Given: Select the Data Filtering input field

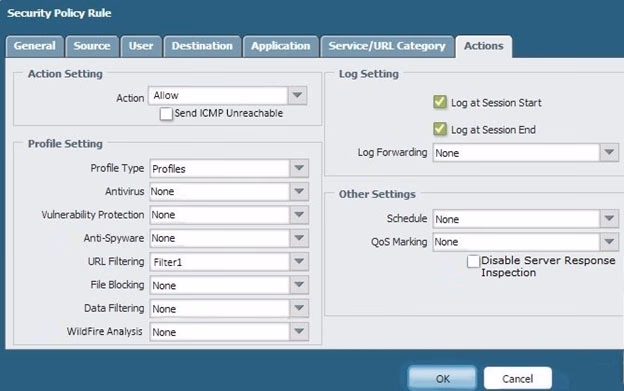Looking at the screenshot, I should tap(220, 308).
